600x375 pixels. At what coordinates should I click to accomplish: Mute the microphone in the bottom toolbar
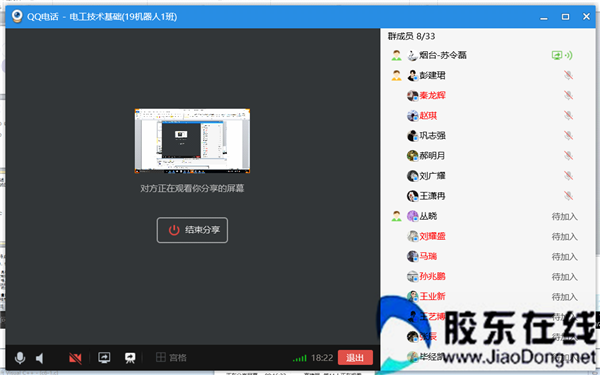pyautogui.click(x=20, y=358)
